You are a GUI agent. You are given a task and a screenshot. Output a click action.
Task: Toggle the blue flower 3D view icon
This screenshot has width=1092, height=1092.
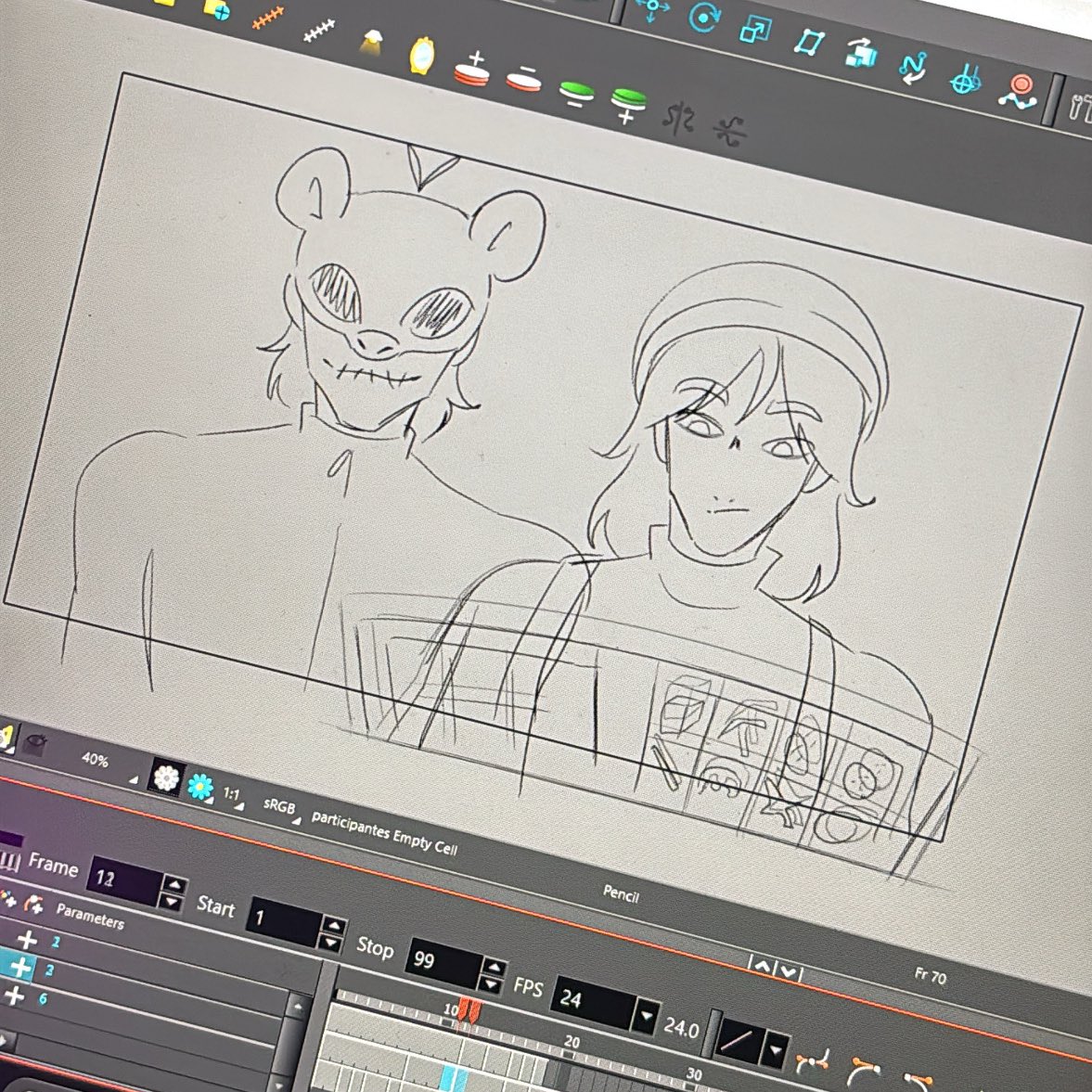pos(199,788)
